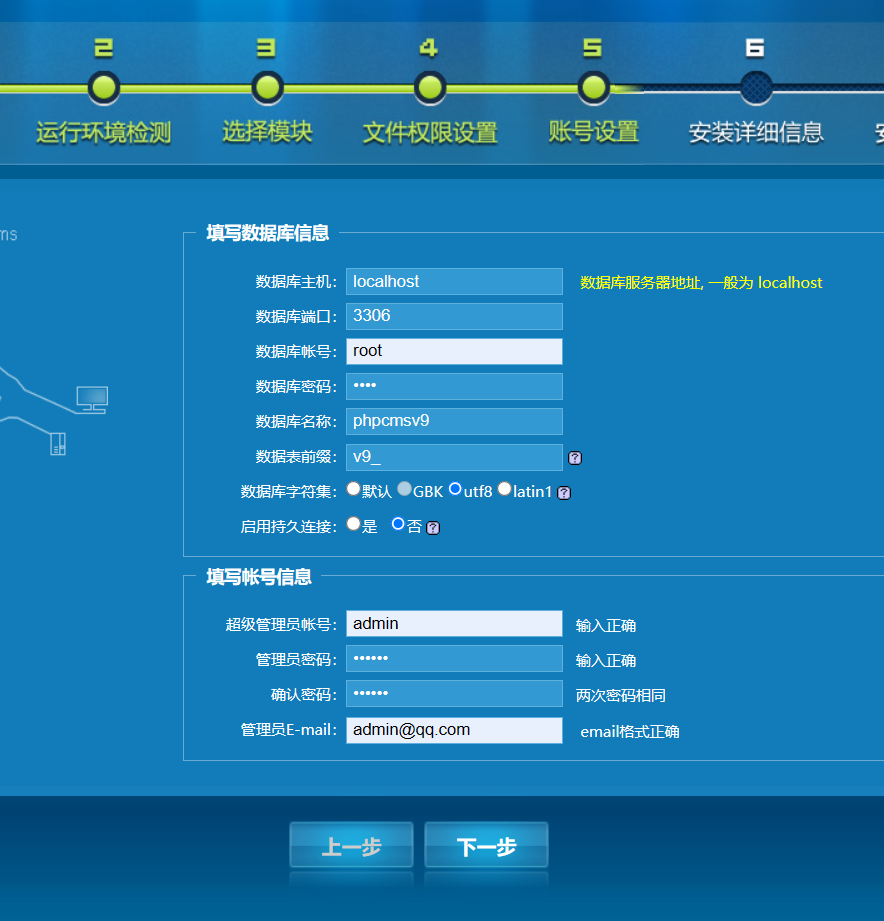Select the 默认 database charset option
The image size is (884, 921).
click(x=353, y=488)
